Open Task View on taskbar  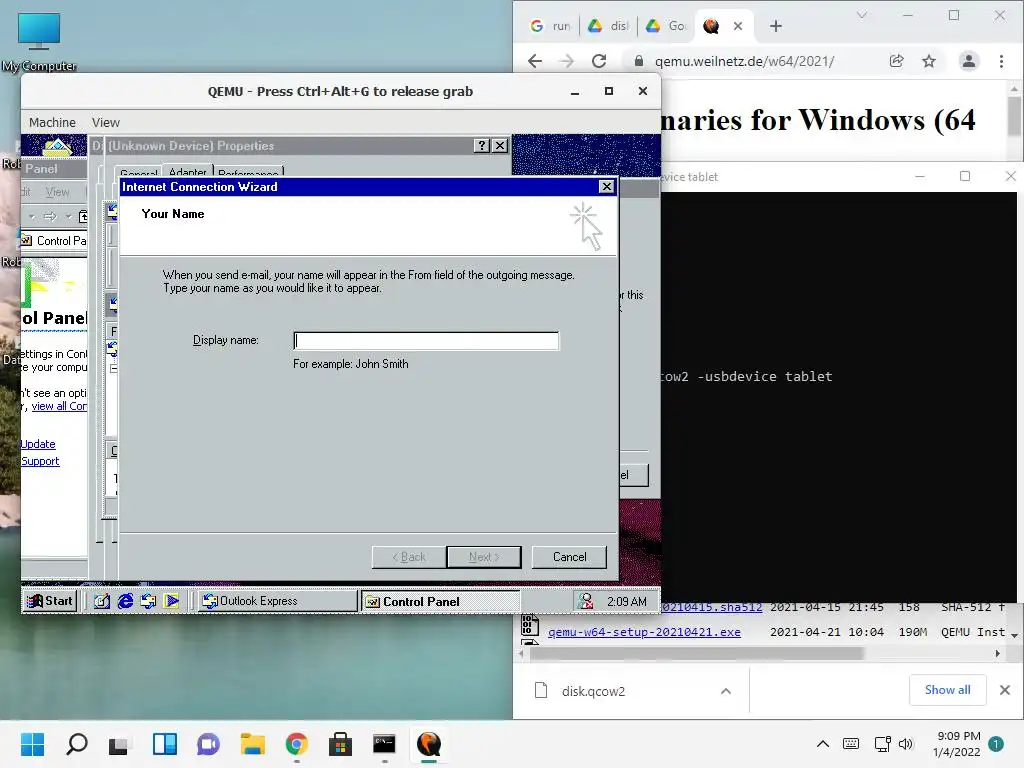pos(120,744)
